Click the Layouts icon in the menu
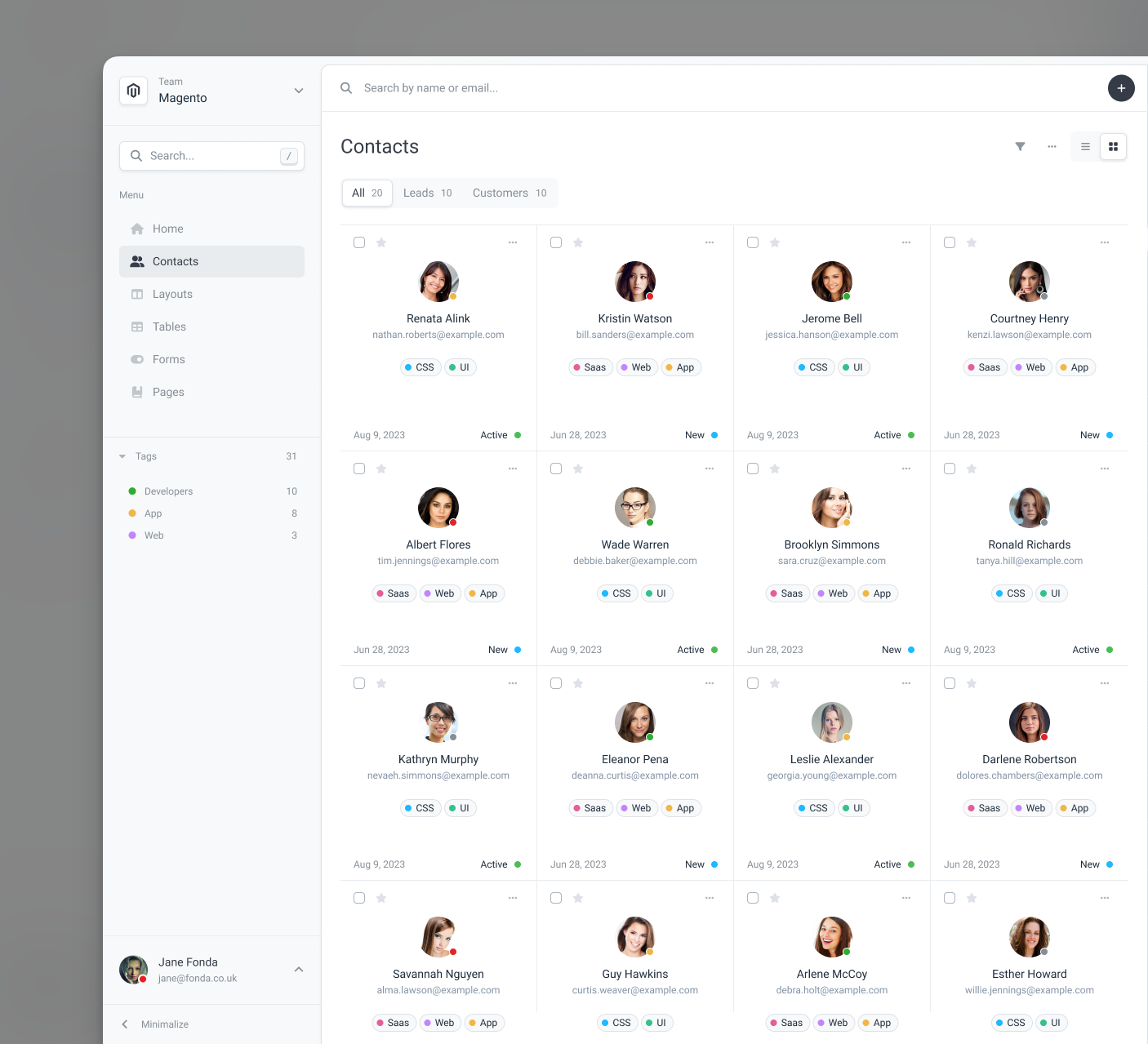 (x=137, y=294)
